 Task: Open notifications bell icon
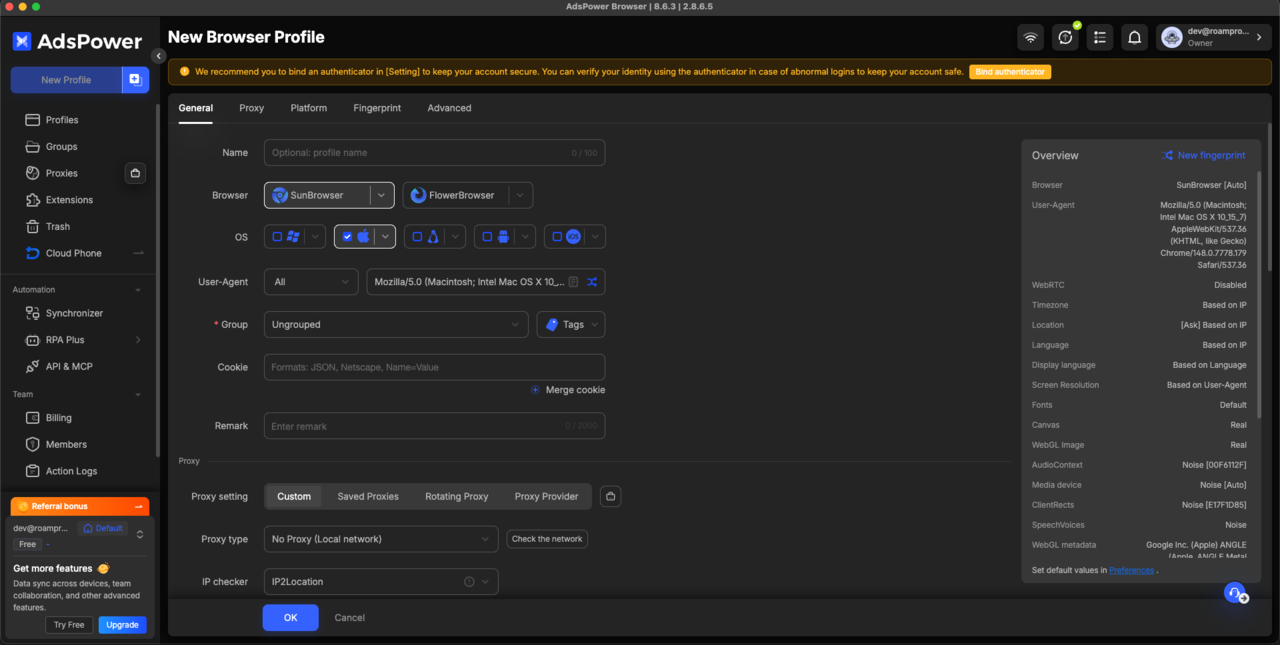[1134, 38]
